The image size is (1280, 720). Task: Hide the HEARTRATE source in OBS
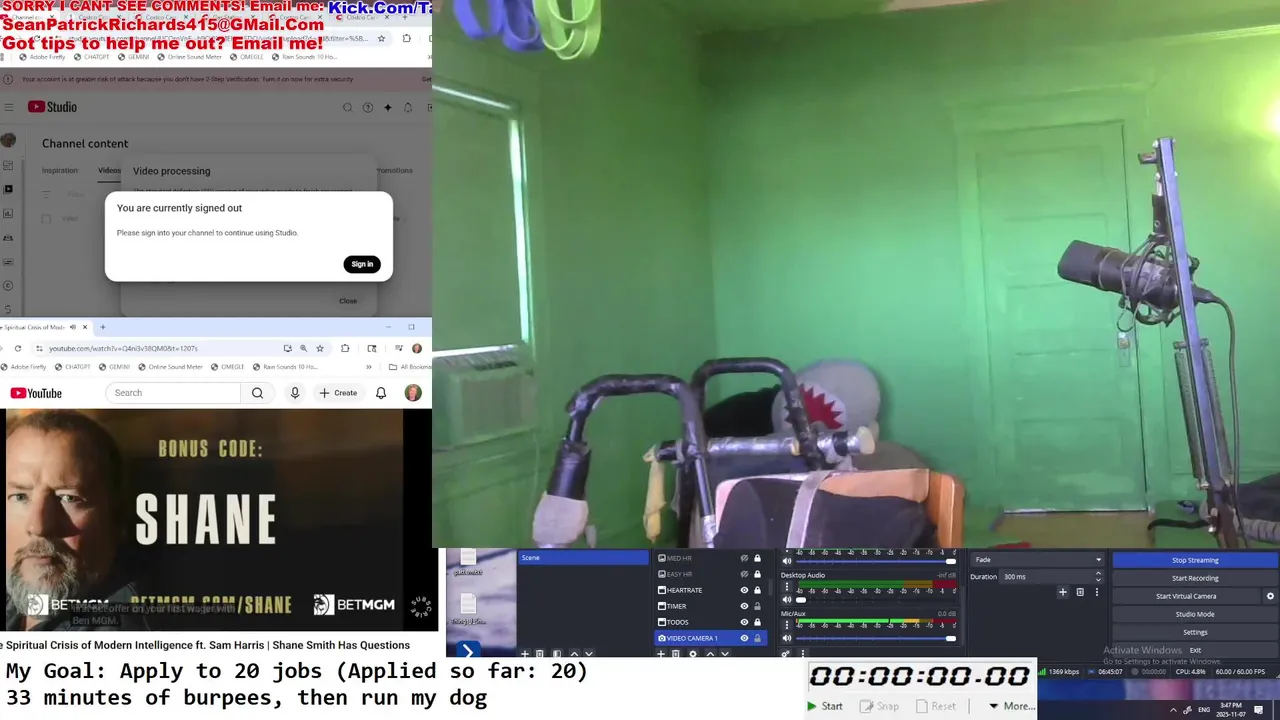744,590
